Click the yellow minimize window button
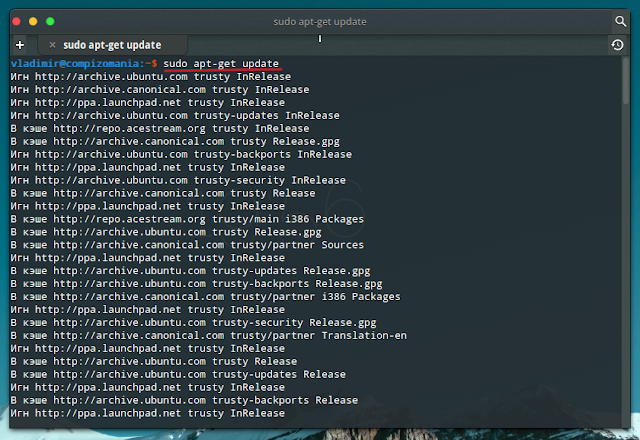Screen dimensions: 640x440 click(33, 21)
